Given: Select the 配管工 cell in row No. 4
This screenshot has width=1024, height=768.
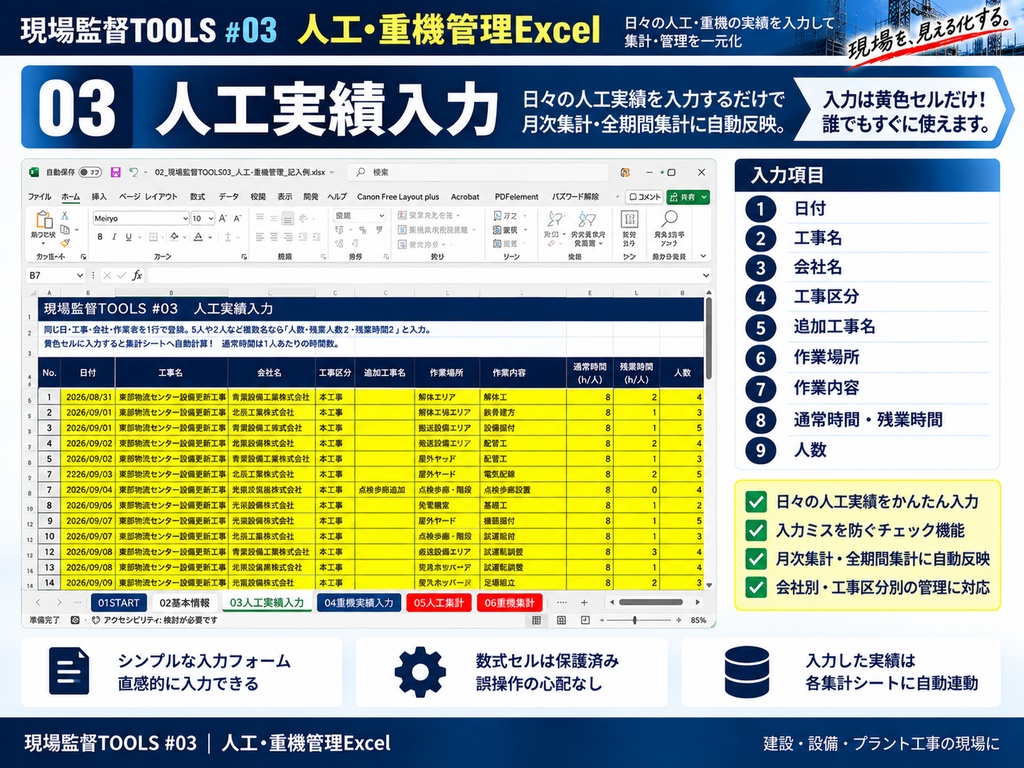Looking at the screenshot, I should [x=523, y=443].
